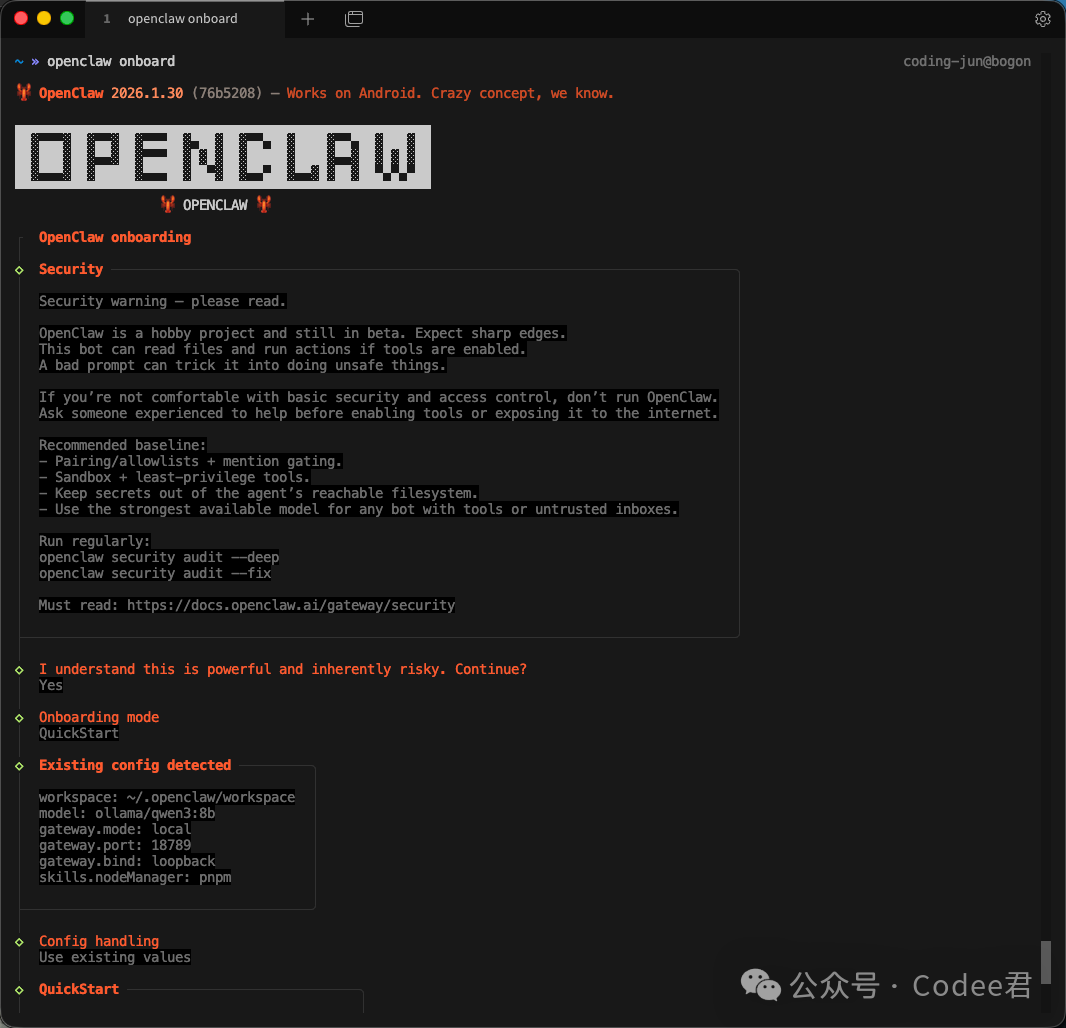Click the OpenClaw onboarding heading
Viewport: 1066px width, 1028px height.
(x=115, y=237)
